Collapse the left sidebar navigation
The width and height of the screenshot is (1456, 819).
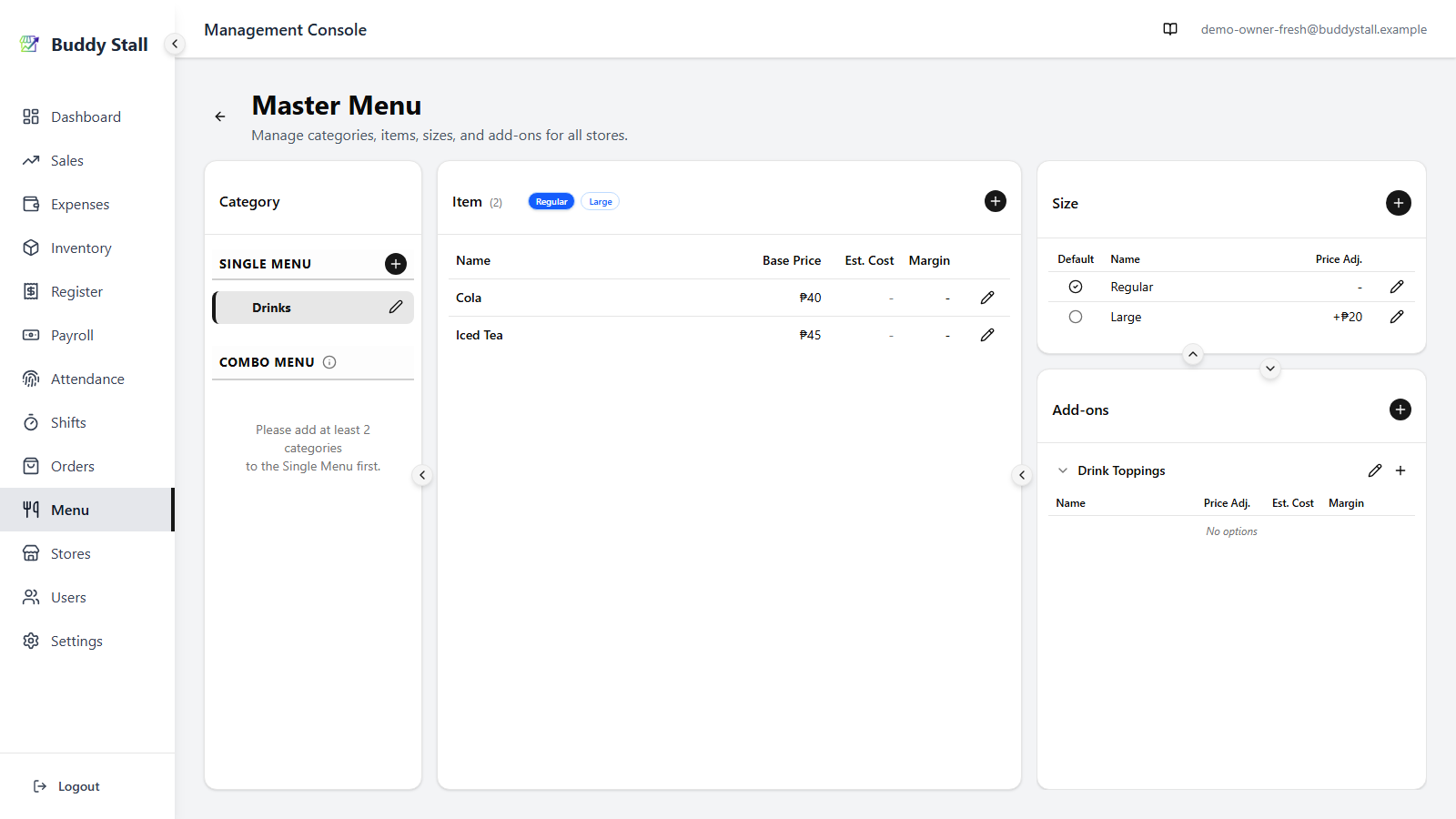click(175, 44)
